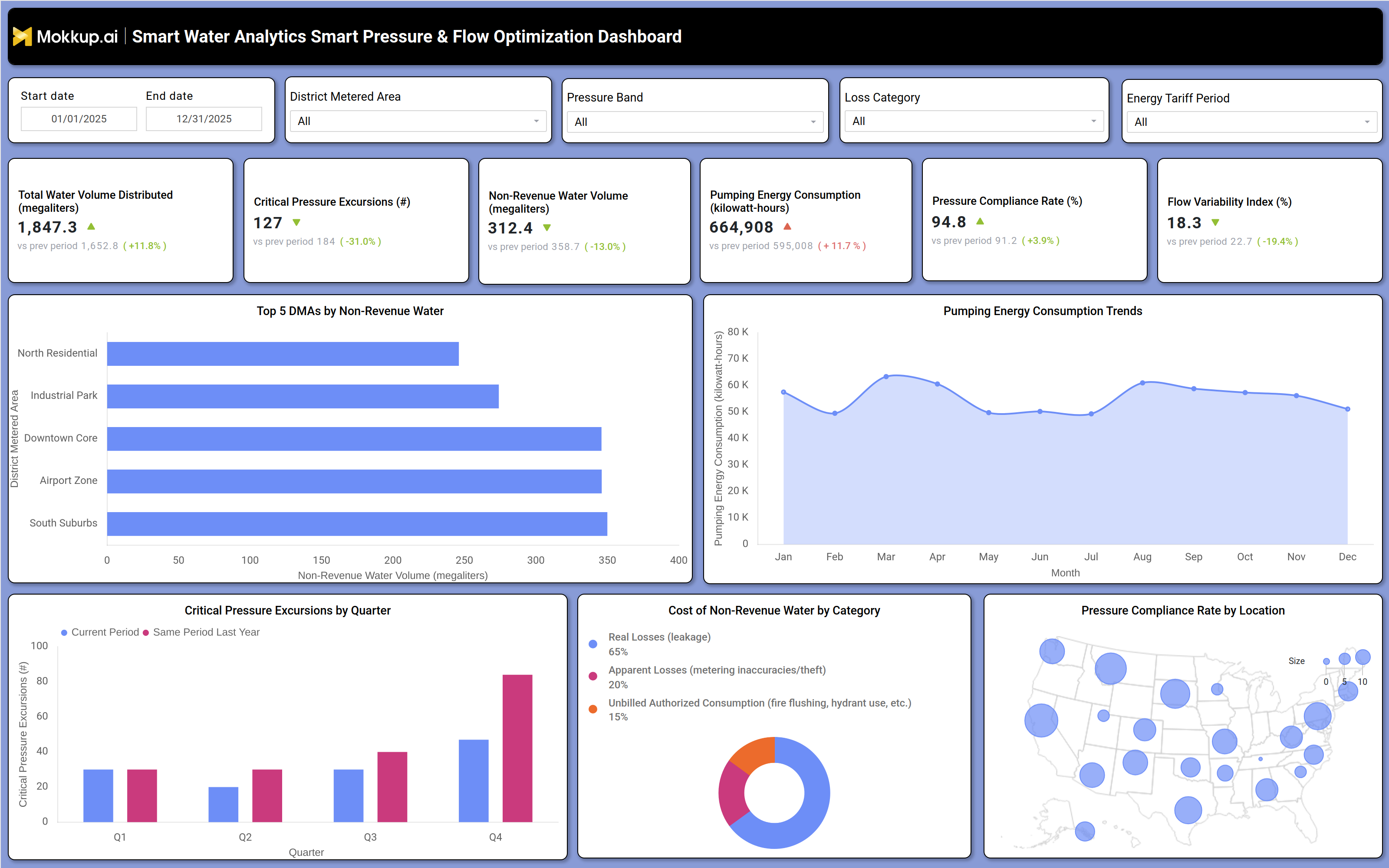Viewport: 1389px width, 868px height.
Task: Click the 'Pressure Compliance Rate (%)' card title
Action: (x=1007, y=201)
